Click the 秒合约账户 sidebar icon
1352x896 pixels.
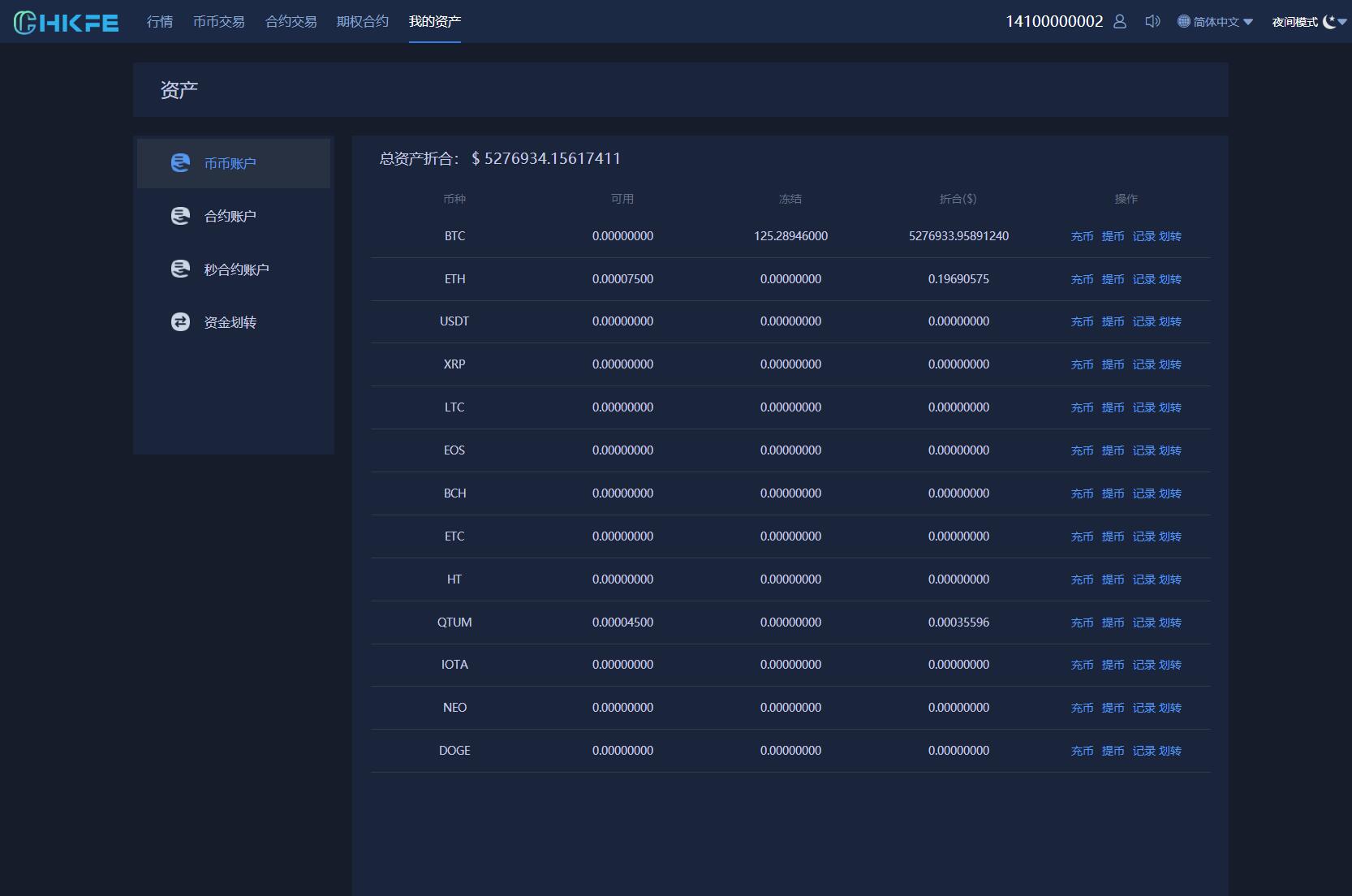(x=180, y=269)
